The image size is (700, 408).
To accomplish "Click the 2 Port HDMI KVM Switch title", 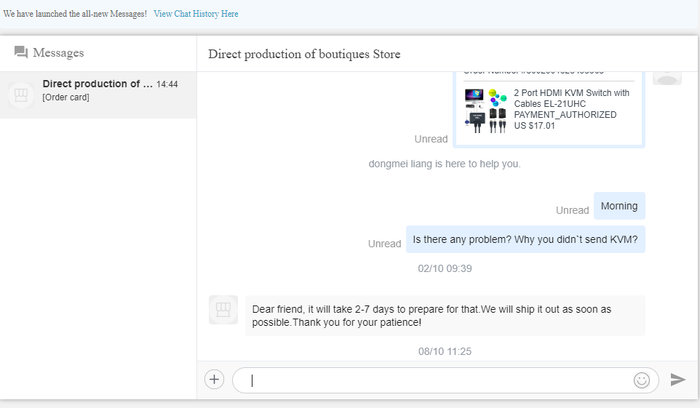I will point(571,98).
